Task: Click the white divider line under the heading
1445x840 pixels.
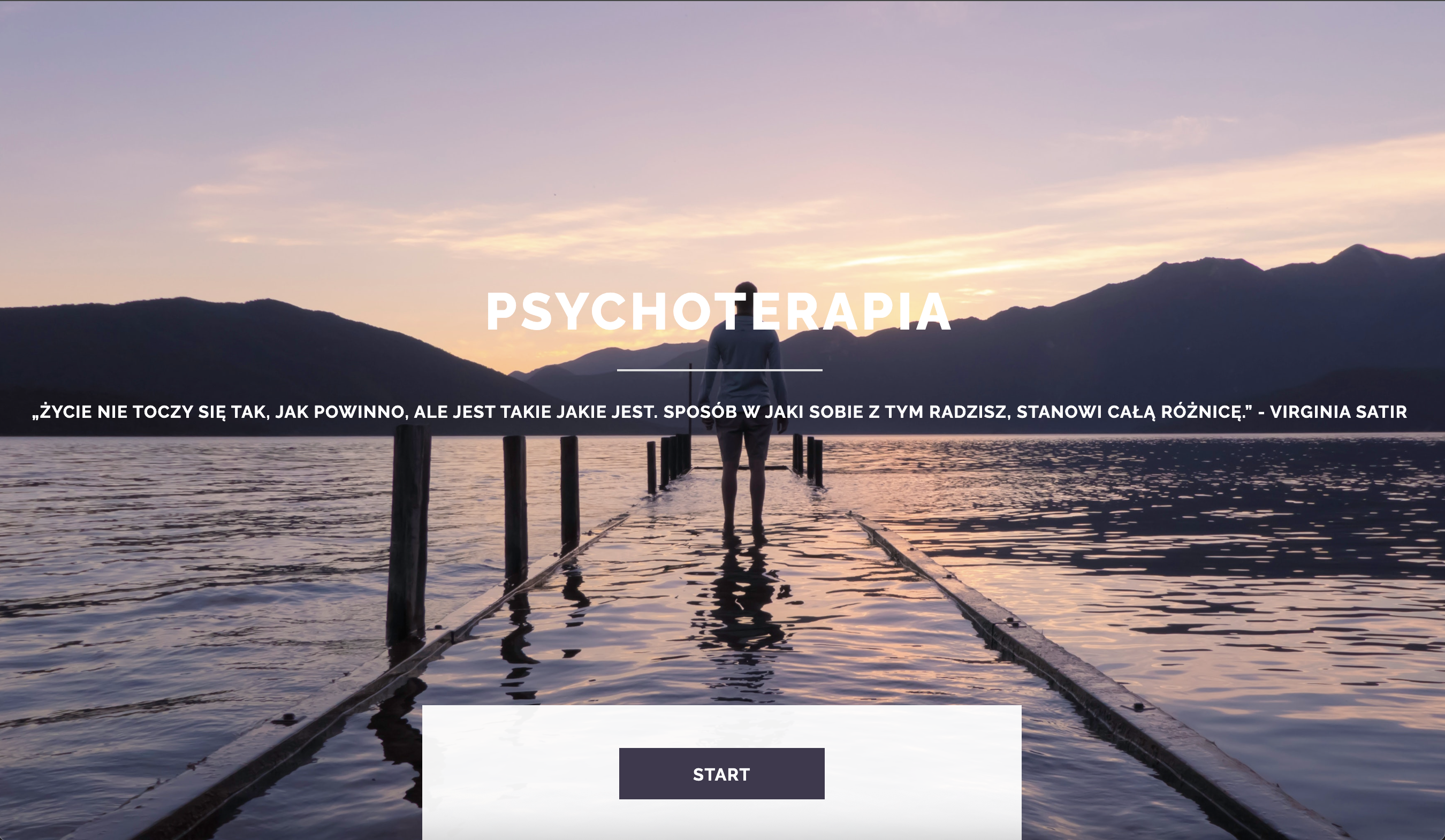Action: [720, 370]
